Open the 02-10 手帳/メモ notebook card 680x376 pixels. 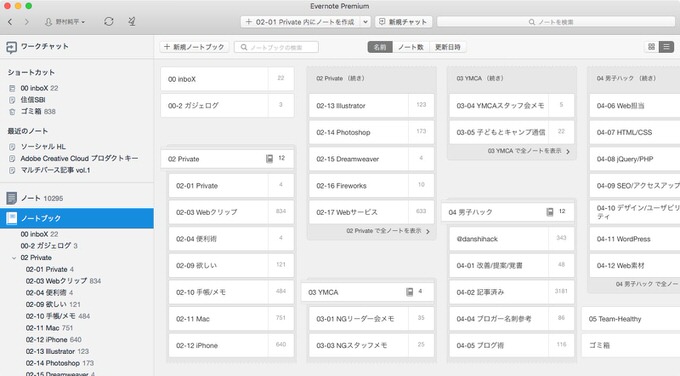point(231,292)
